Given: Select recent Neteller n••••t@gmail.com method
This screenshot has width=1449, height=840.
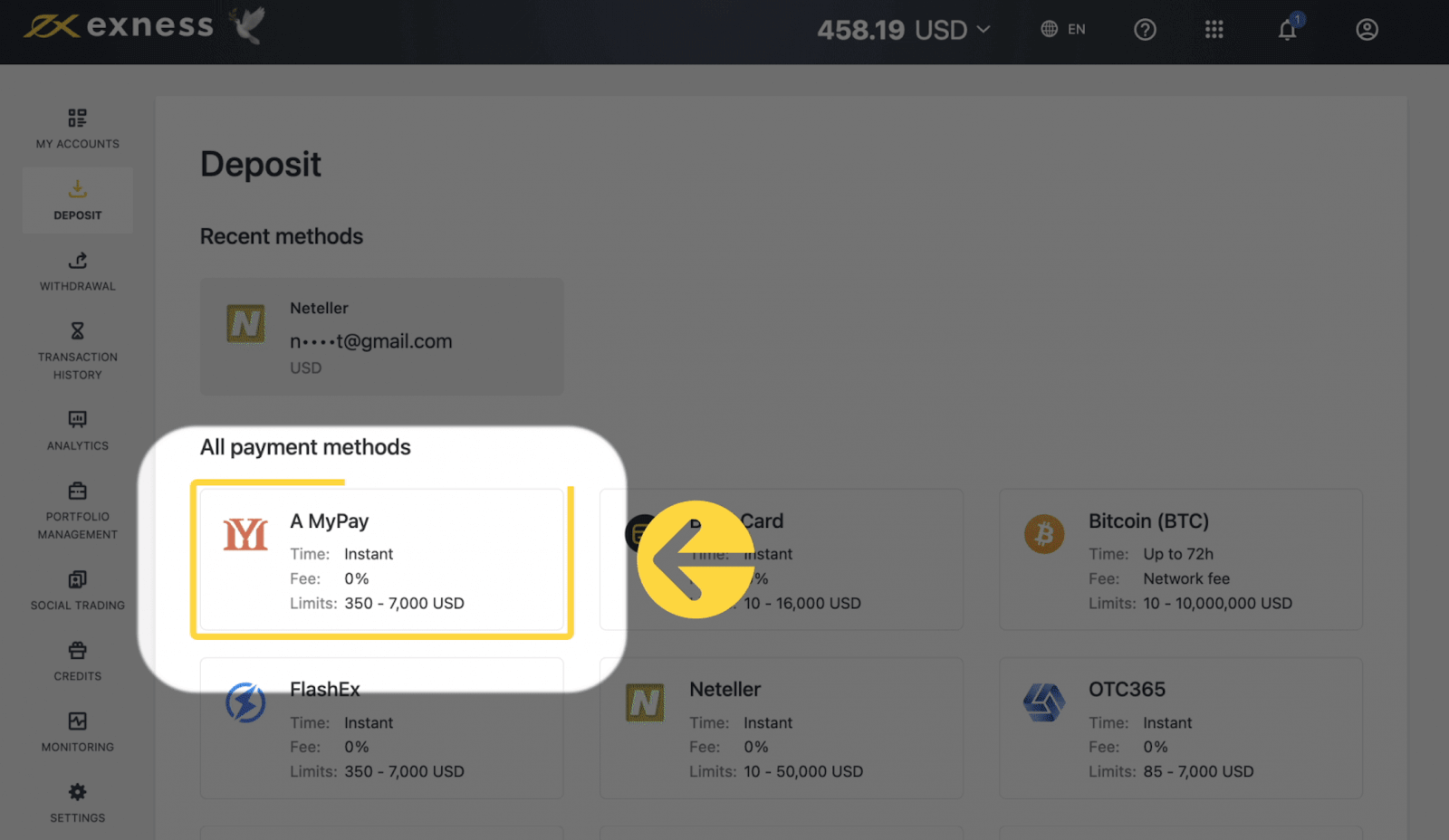Looking at the screenshot, I should (381, 336).
